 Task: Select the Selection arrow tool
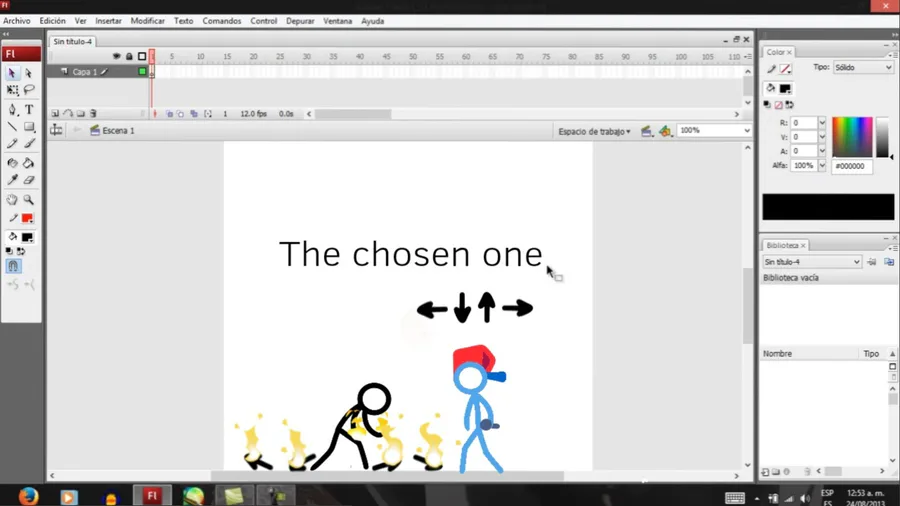click(12, 73)
